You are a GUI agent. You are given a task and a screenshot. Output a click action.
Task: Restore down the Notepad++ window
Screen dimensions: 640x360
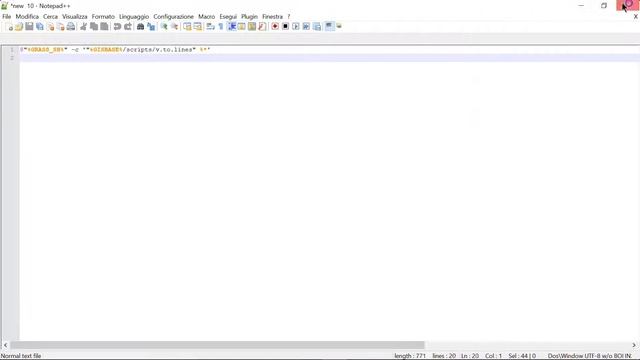click(604, 5)
